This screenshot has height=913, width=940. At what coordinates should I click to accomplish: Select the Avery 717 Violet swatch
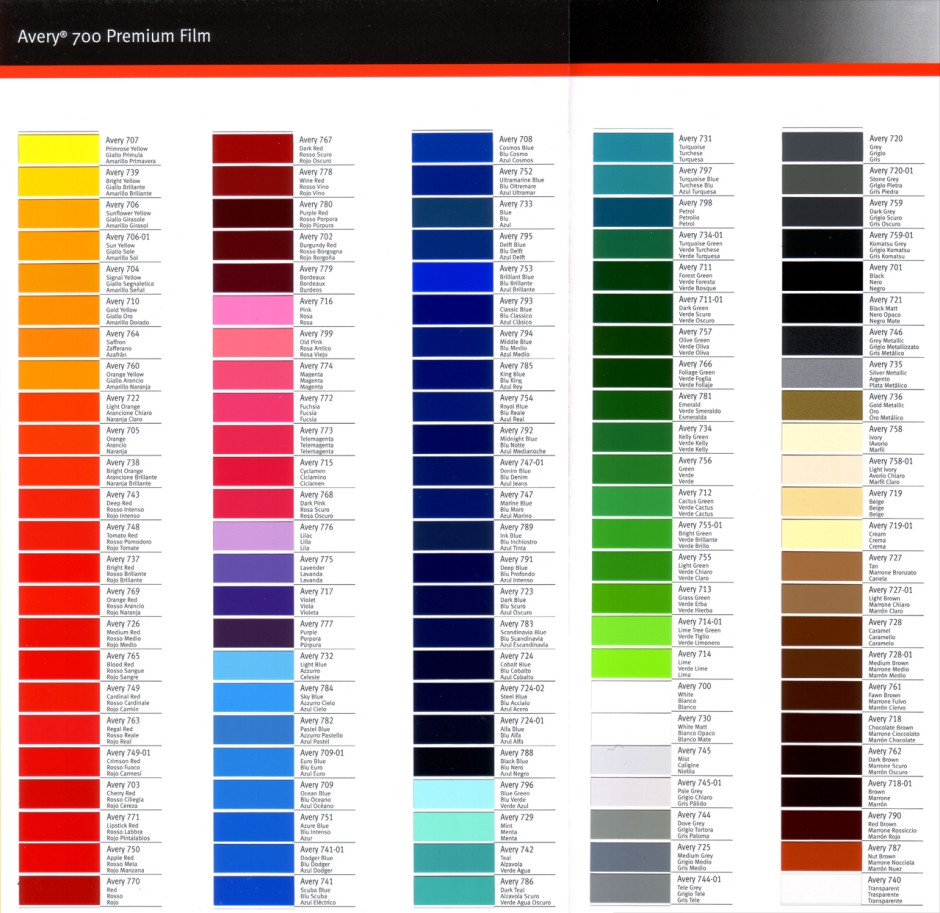pos(254,600)
